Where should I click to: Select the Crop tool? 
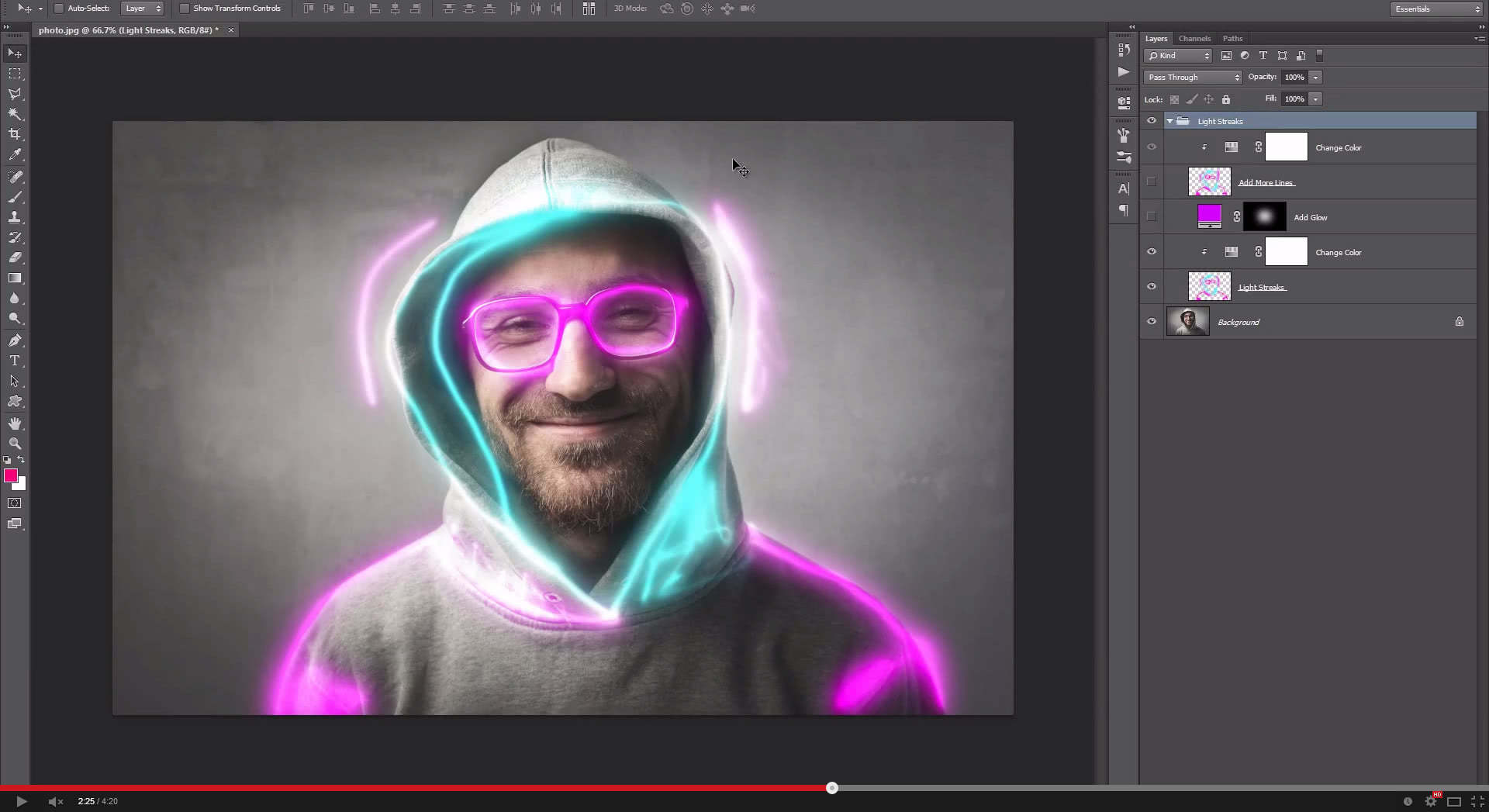[16, 133]
